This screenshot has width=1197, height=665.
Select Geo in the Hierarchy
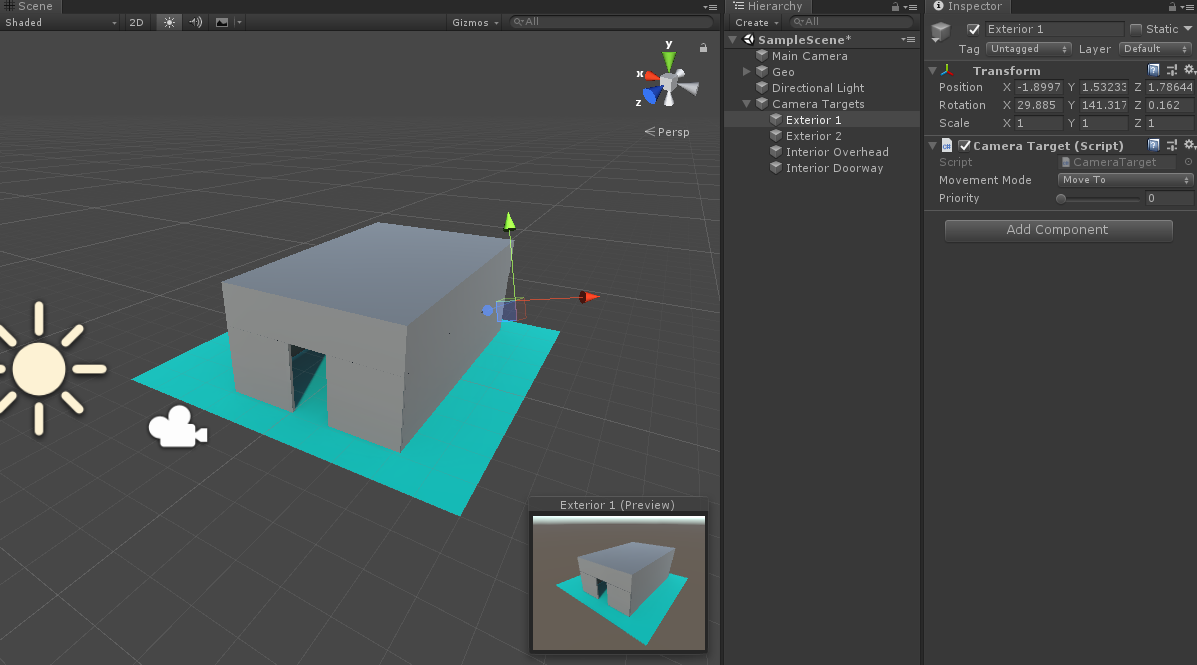point(782,72)
